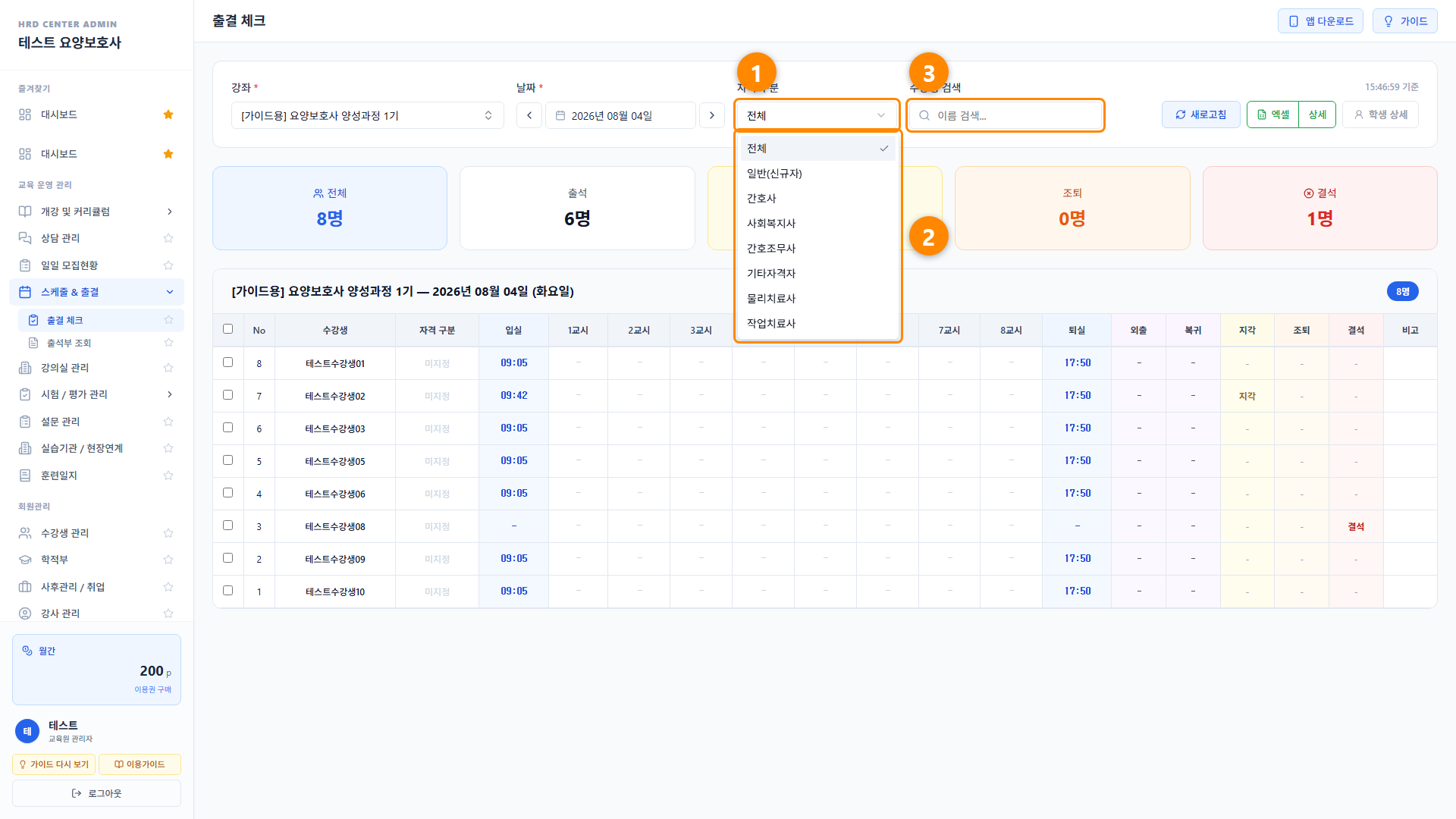Check the row for 테스트수강생02
This screenshot has width=1456, height=819.
227,395
